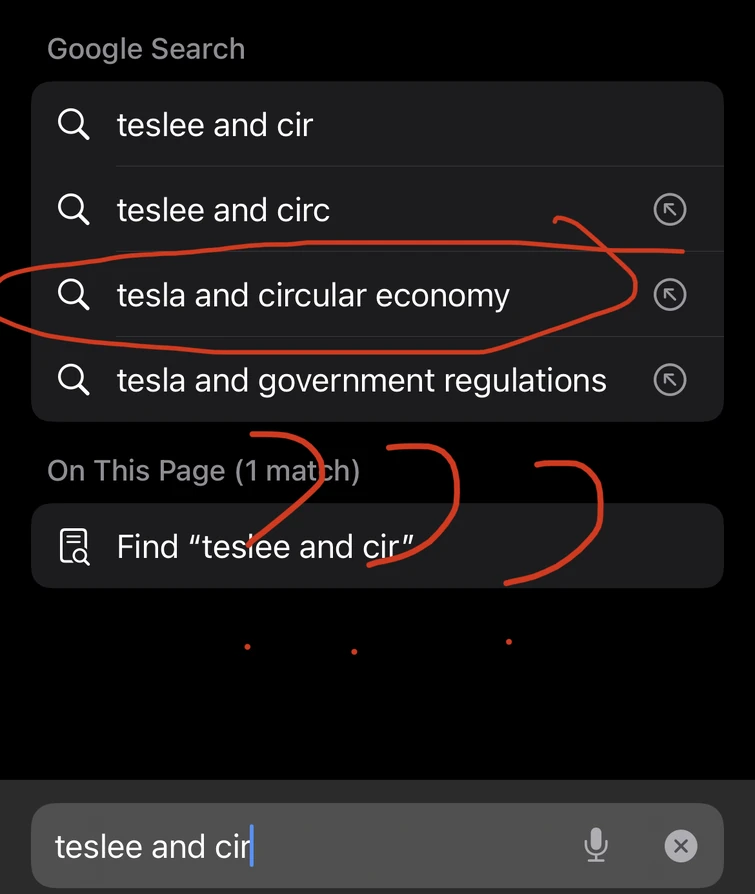Choose 'tesla and circular economy' suggestion
This screenshot has height=894, width=755.
click(x=313, y=296)
